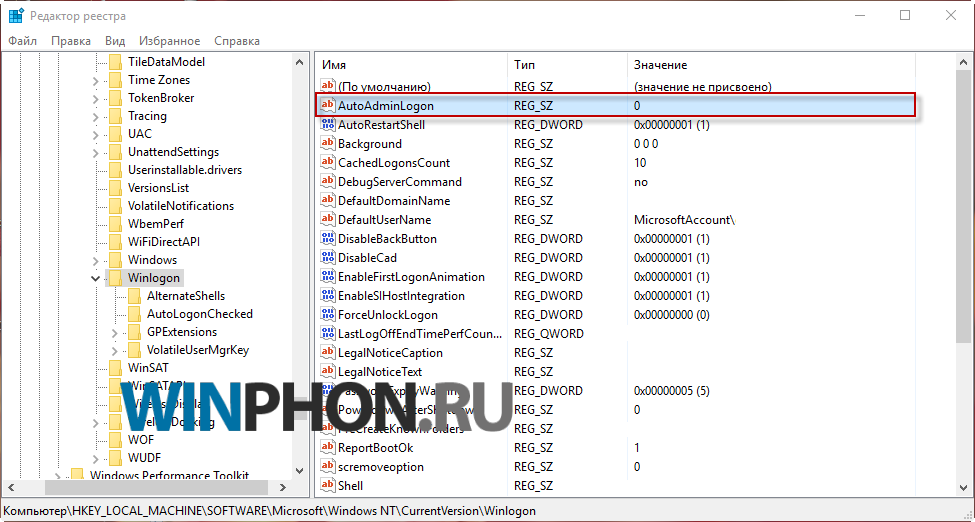Expand the GPExtensions subkey
This screenshot has height=522, width=975.
pyautogui.click(x=115, y=332)
